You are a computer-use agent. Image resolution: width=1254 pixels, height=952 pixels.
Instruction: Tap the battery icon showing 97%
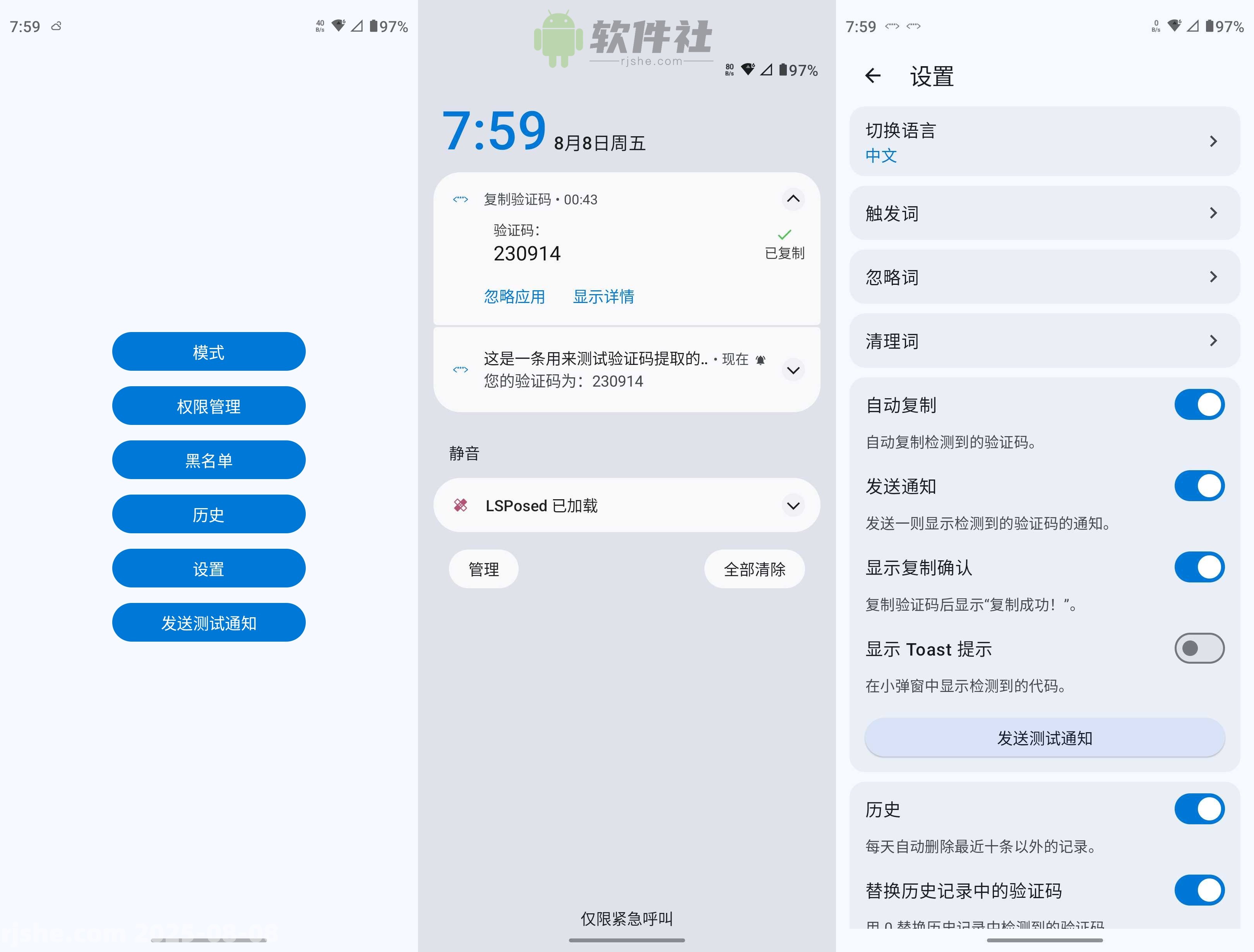click(373, 26)
